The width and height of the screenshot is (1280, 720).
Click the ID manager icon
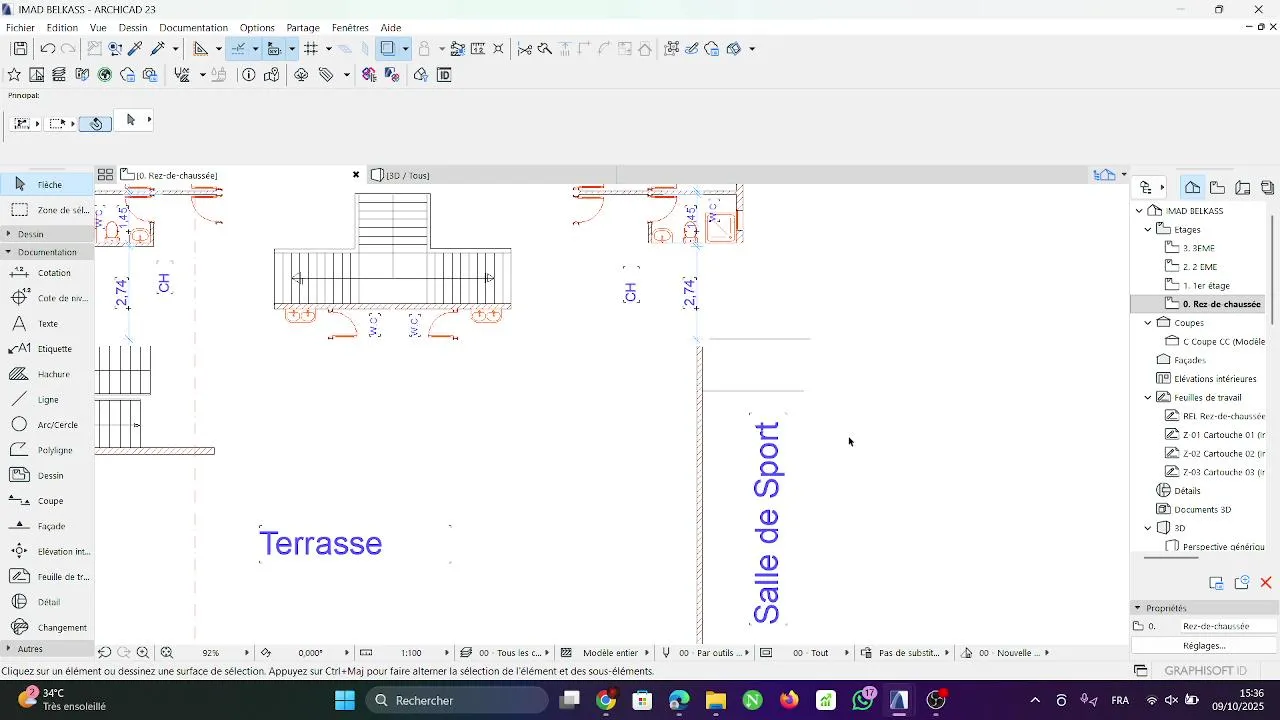pos(445,75)
